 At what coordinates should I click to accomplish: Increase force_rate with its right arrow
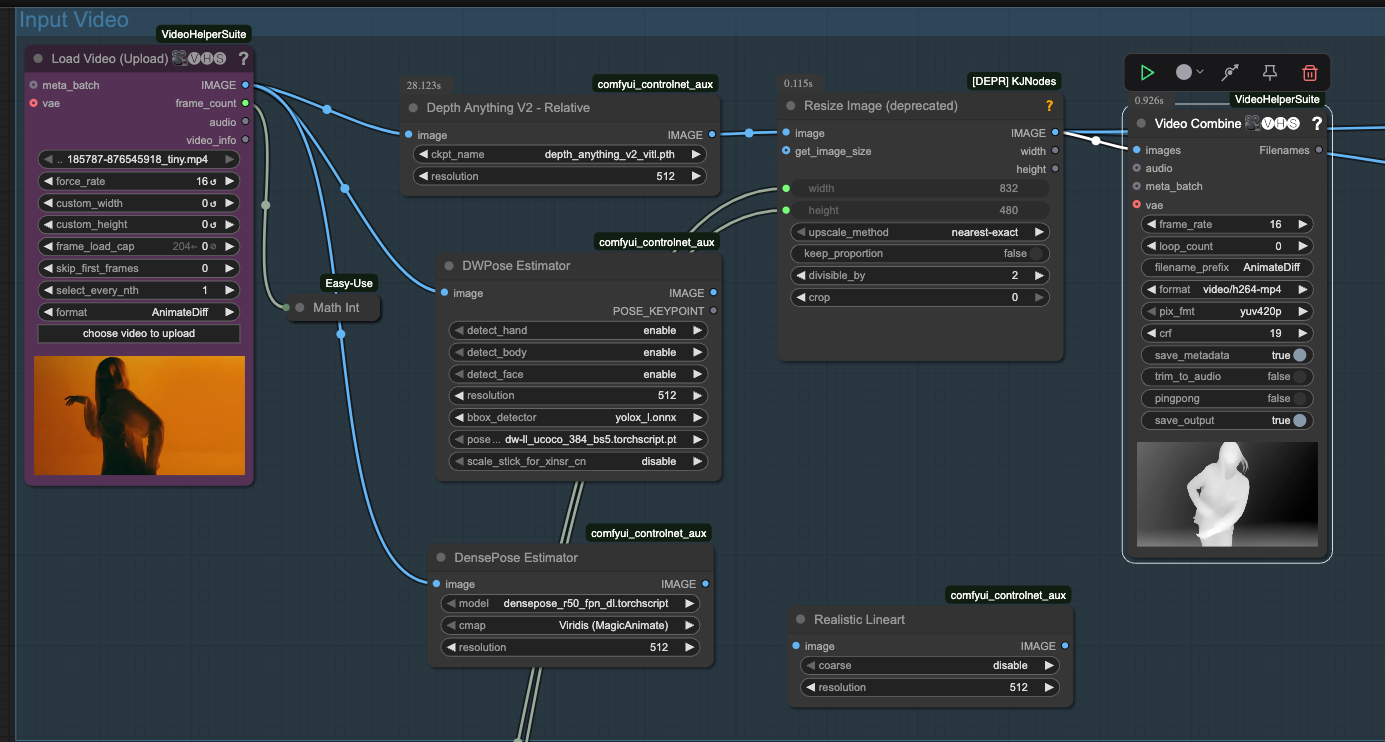pyautogui.click(x=229, y=181)
